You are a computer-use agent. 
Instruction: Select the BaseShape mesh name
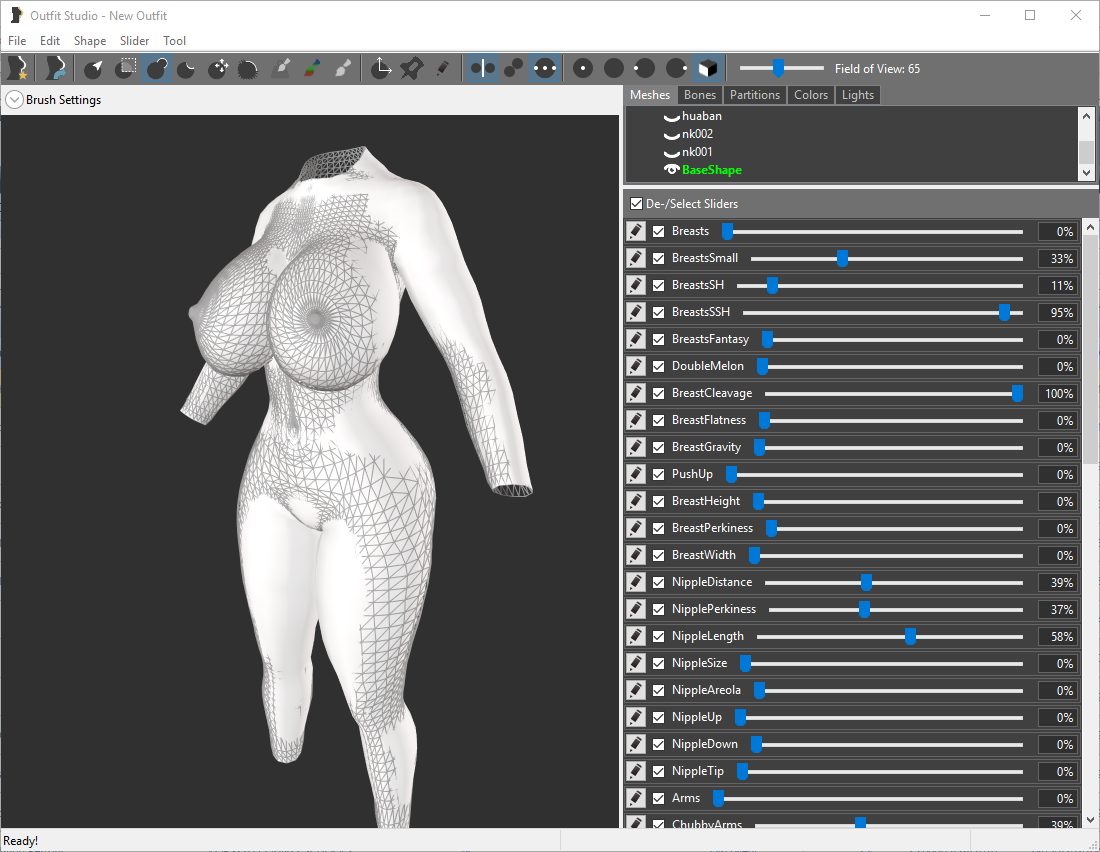point(711,170)
